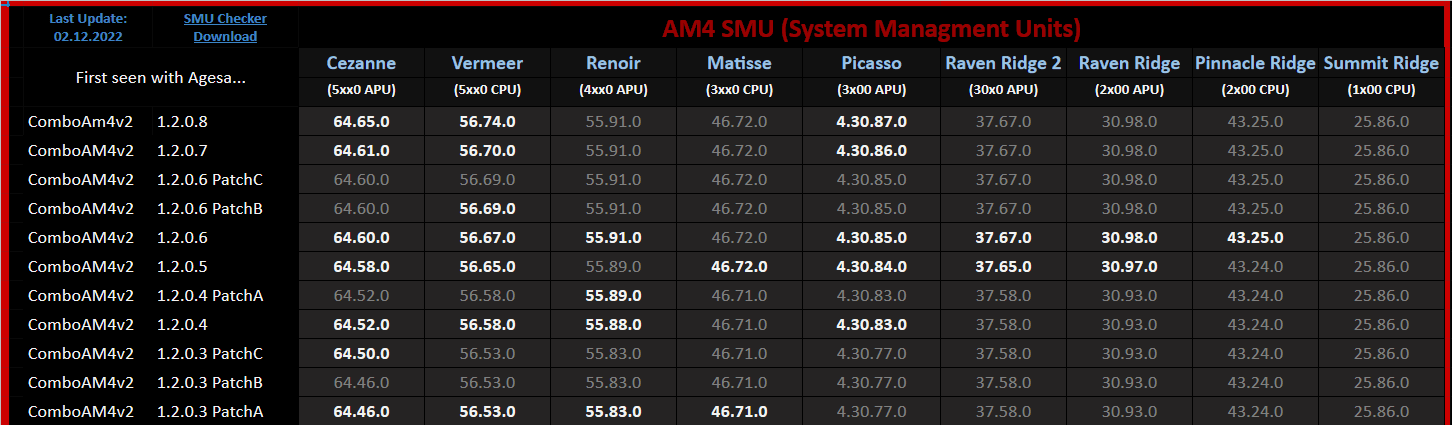
Task: Click the Summit Ridge column header
Action: pos(1381,63)
